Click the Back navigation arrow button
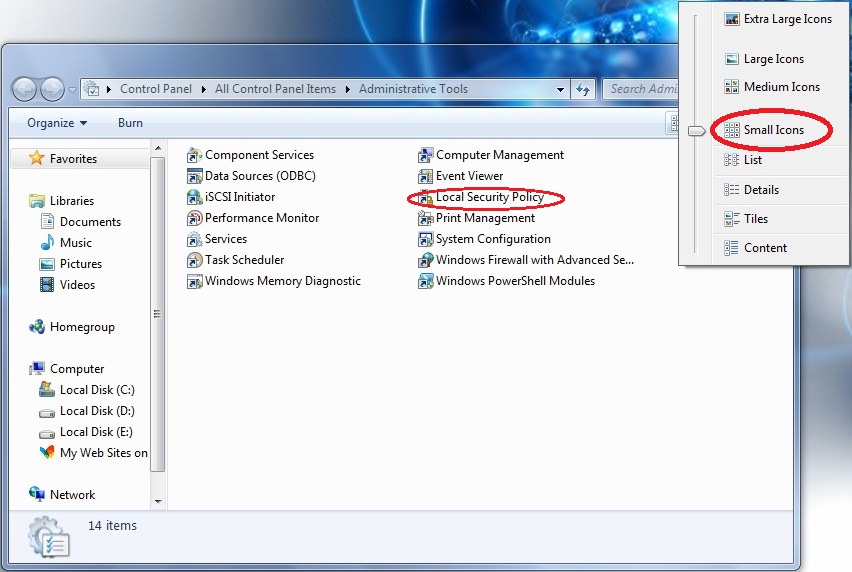Screen dimensions: 852x572 click(x=24, y=90)
